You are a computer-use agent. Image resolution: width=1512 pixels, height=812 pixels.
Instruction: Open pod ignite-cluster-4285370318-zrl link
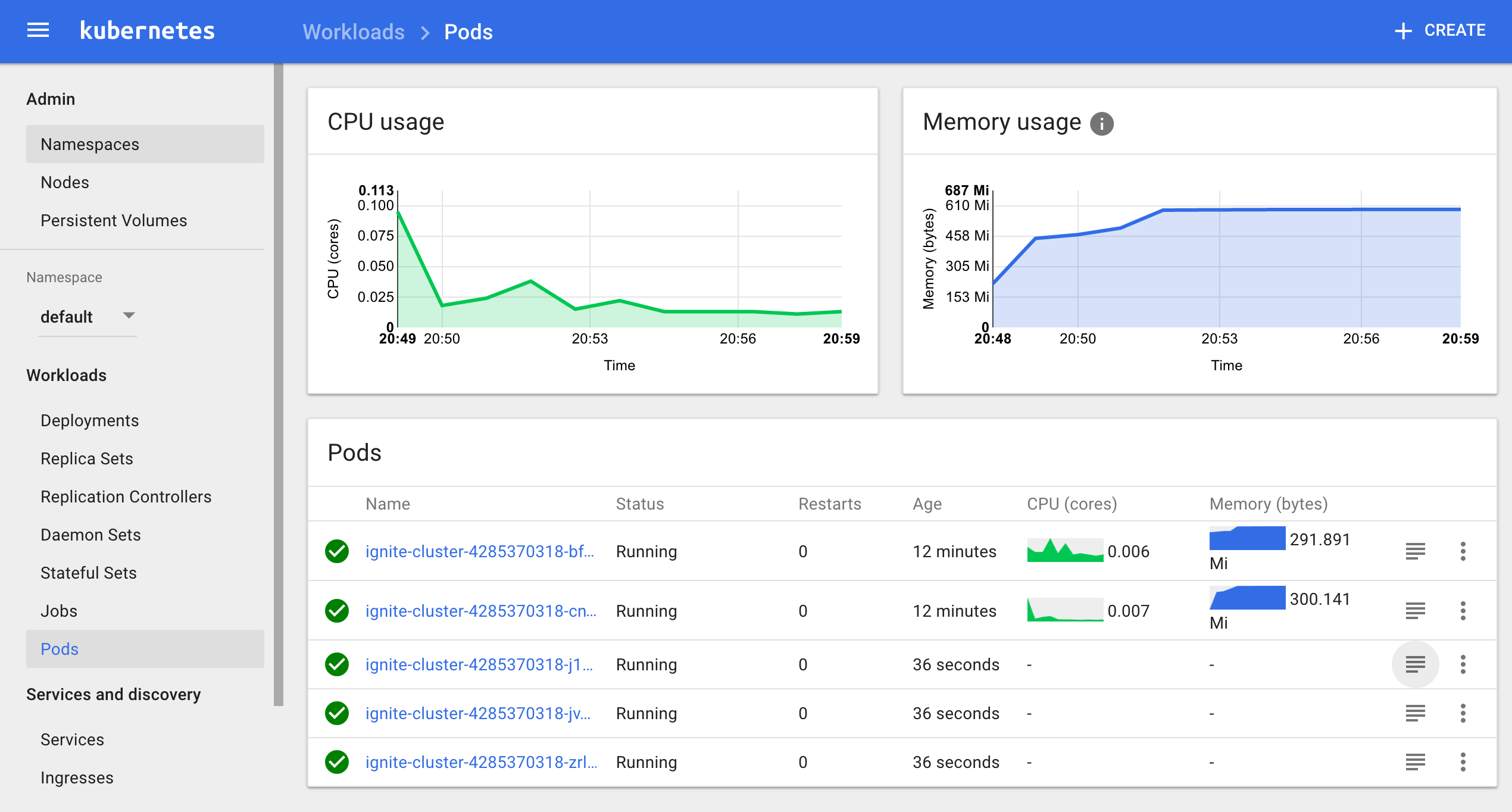pos(482,762)
